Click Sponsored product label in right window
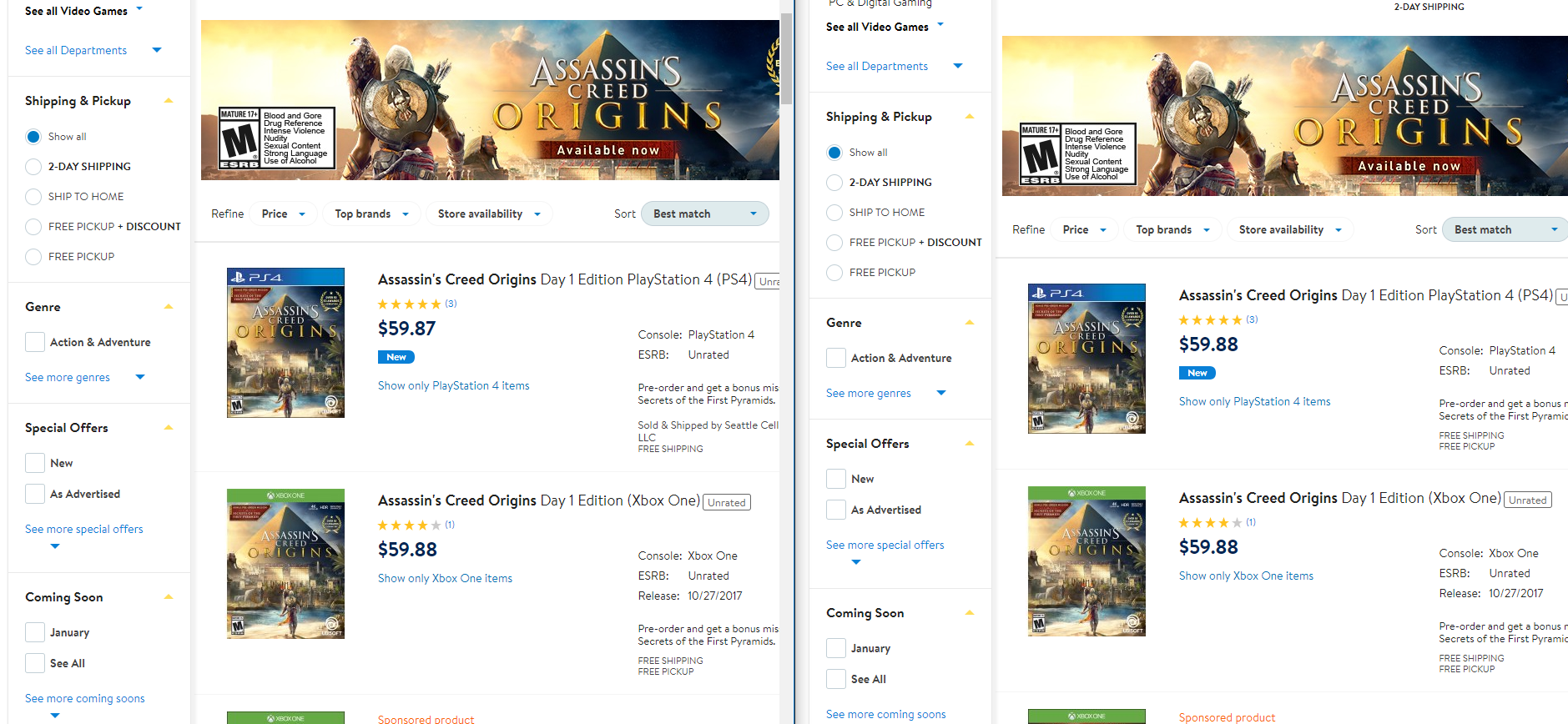This screenshot has height=724, width=1568. tap(1227, 717)
